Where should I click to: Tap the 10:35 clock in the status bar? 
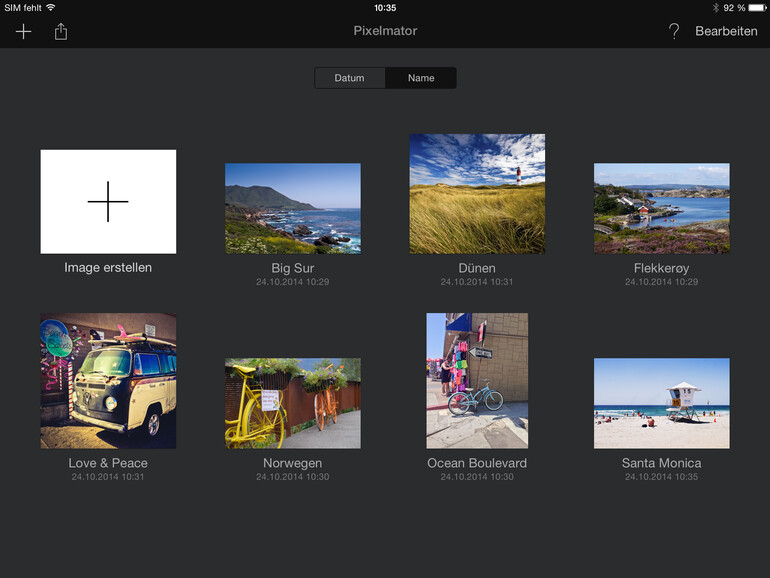pos(385,8)
